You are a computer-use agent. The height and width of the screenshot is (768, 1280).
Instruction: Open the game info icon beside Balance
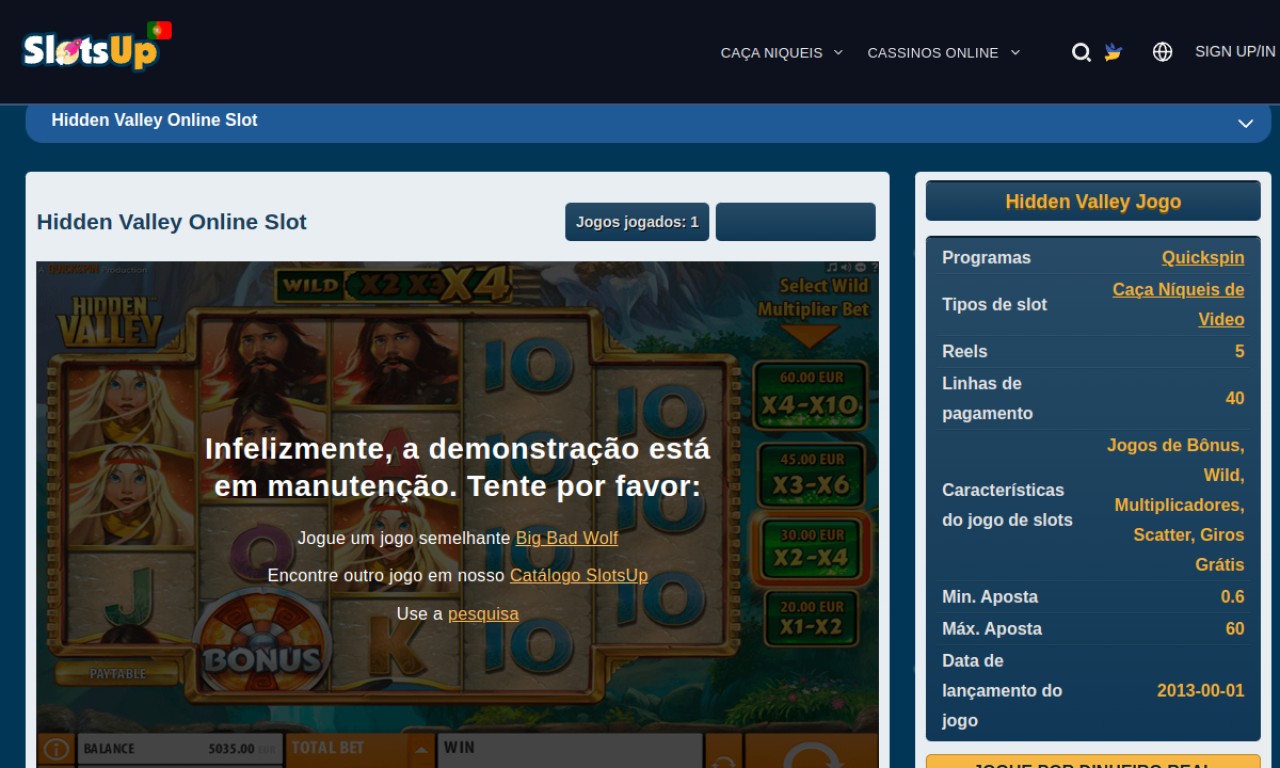pyautogui.click(x=56, y=750)
